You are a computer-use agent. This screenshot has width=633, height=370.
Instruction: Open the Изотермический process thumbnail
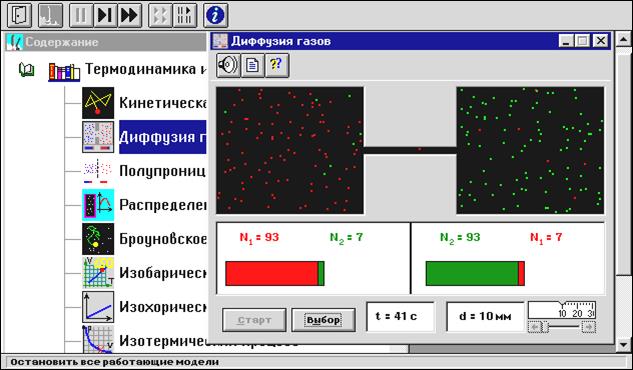(x=98, y=339)
